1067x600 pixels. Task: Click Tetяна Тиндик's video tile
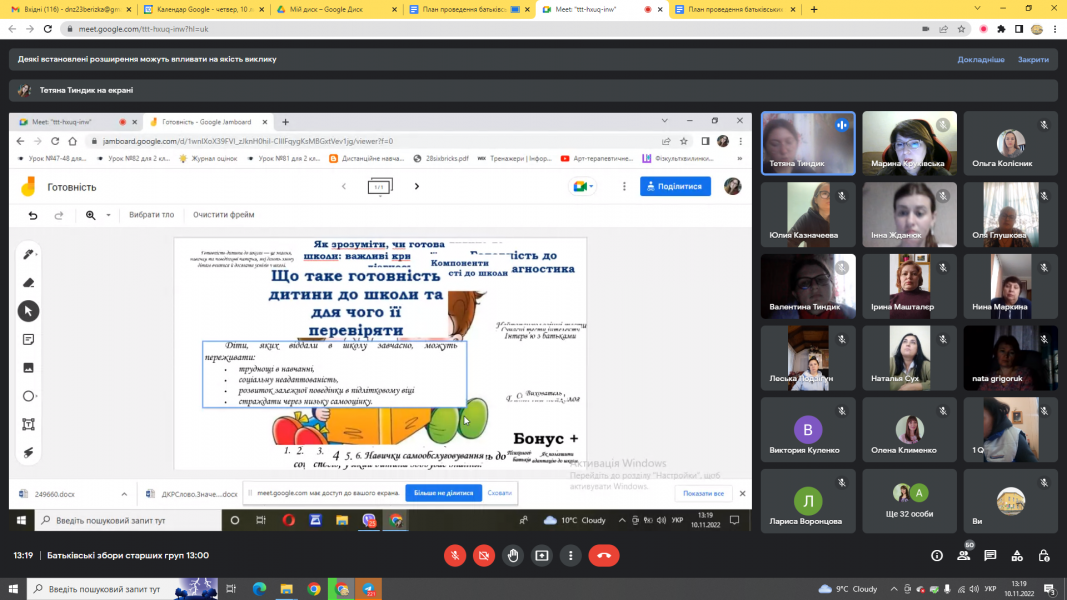pos(808,143)
